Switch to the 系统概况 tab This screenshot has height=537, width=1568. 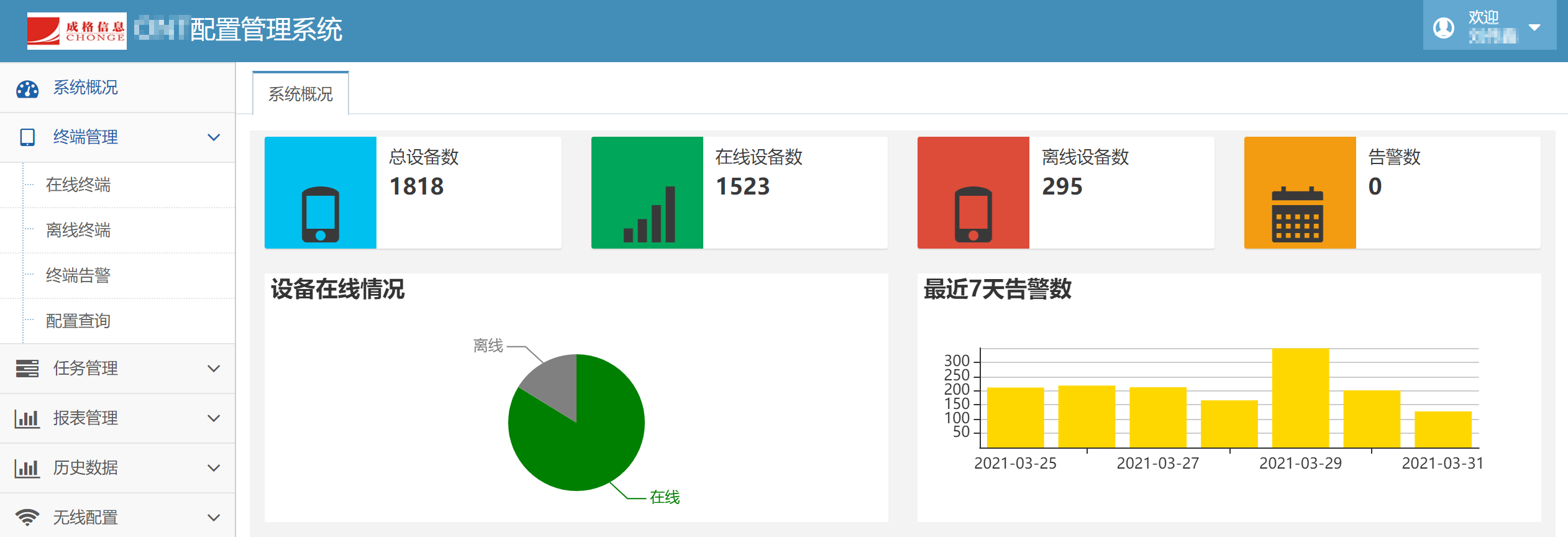(301, 94)
